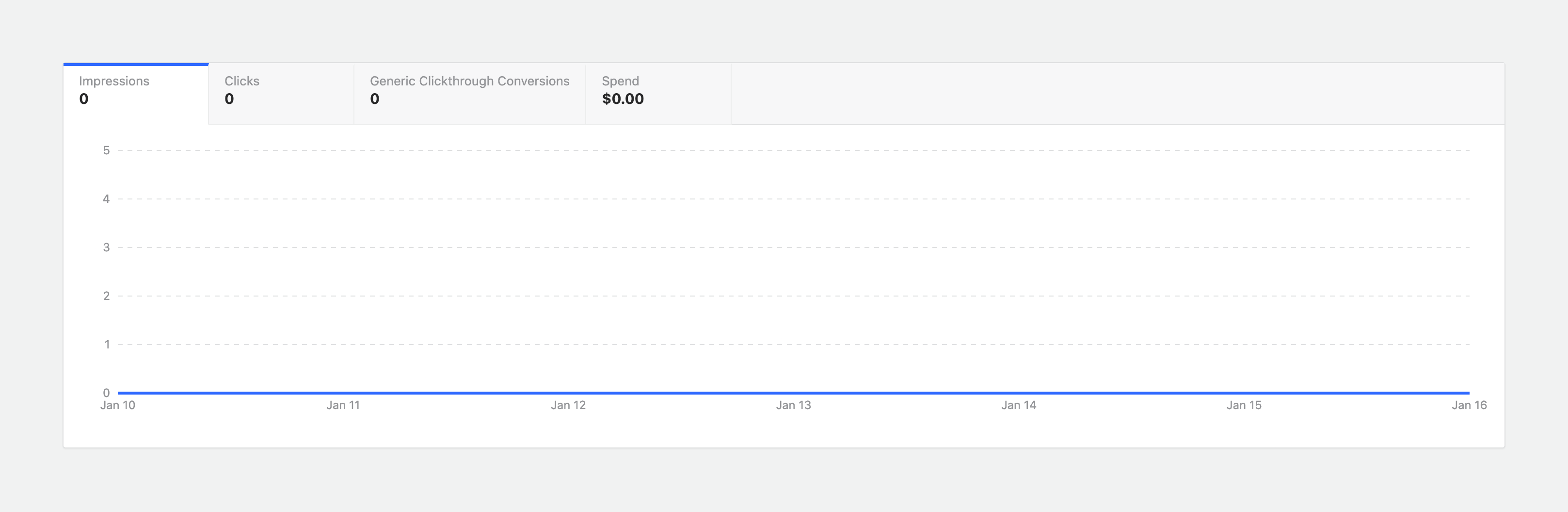Click the Jan 11 x-axis label

tap(343, 405)
